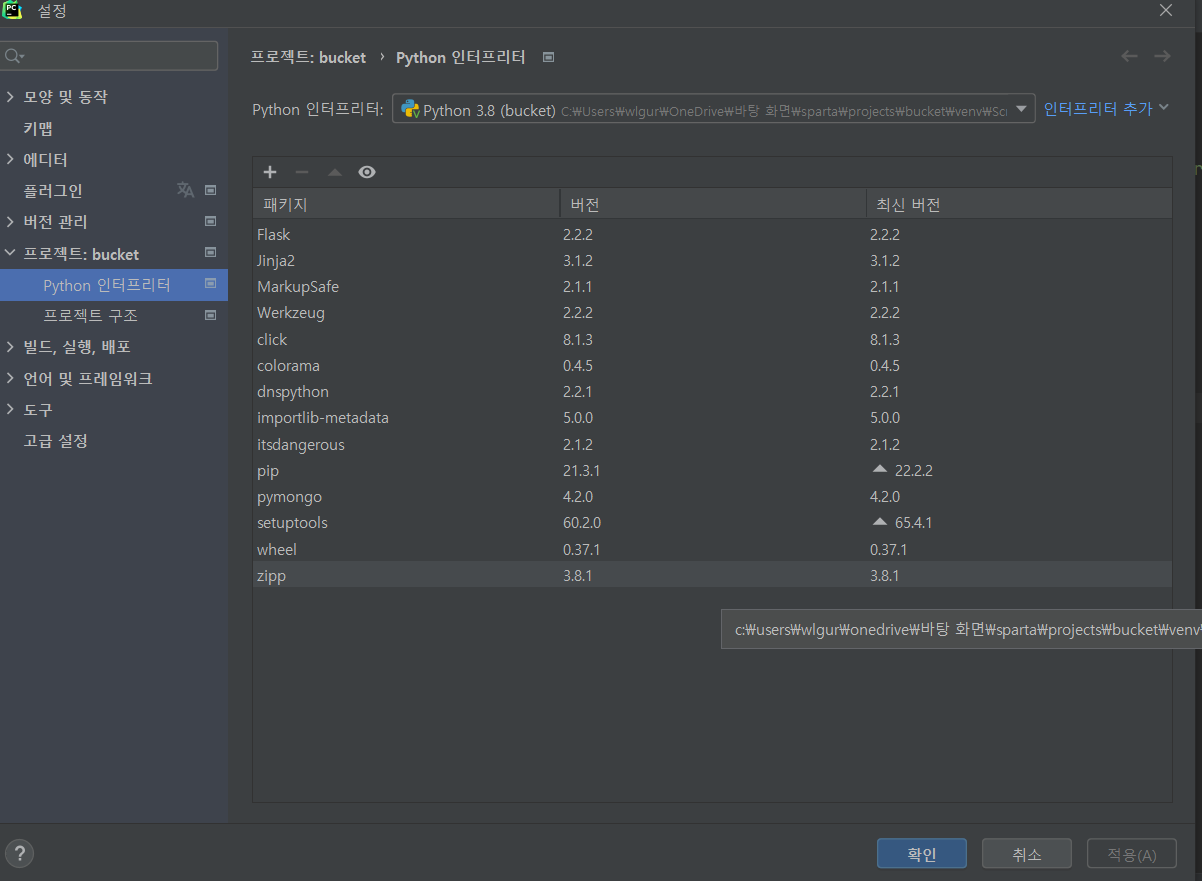This screenshot has width=1202, height=881.
Task: Collapse the 프로젝트: bucket section
Action: (x=10, y=253)
